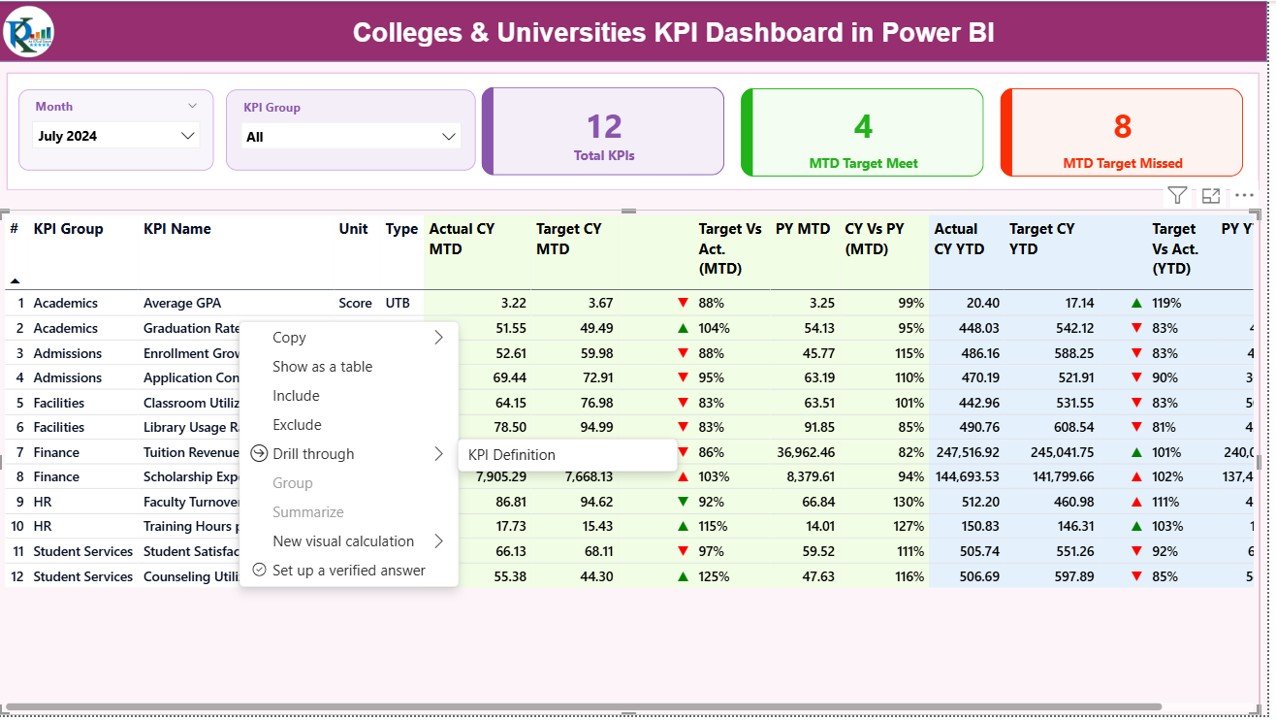
Task: Open the KPI Group dropdown showing All
Action: [x=350, y=137]
